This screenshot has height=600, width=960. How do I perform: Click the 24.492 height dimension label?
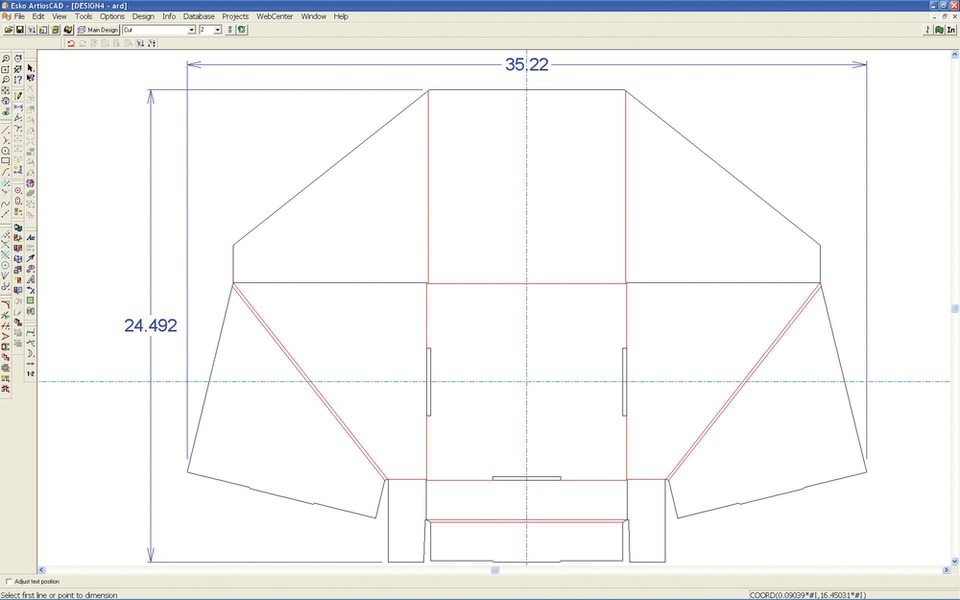coord(151,325)
